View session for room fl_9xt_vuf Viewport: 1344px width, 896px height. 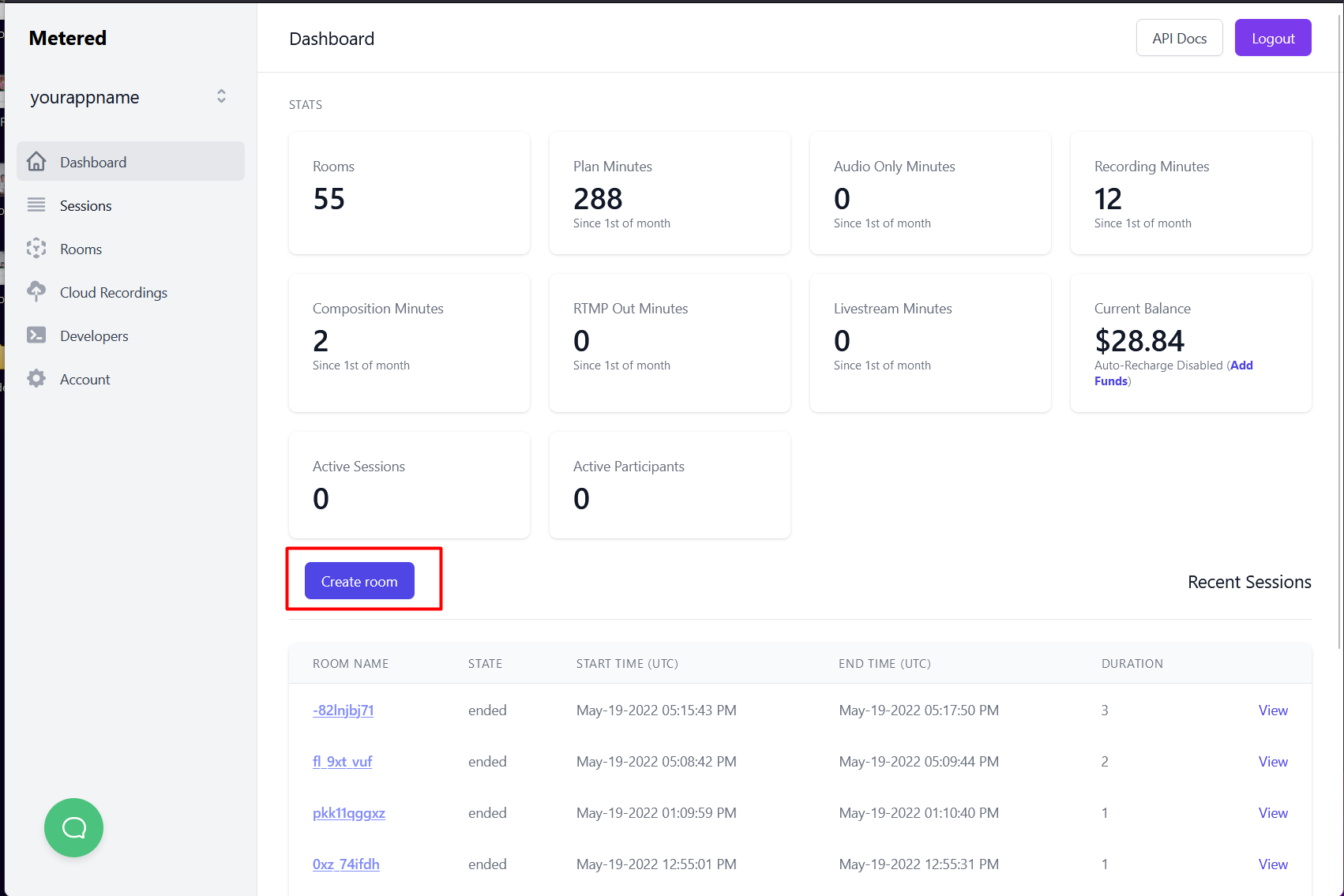1272,762
